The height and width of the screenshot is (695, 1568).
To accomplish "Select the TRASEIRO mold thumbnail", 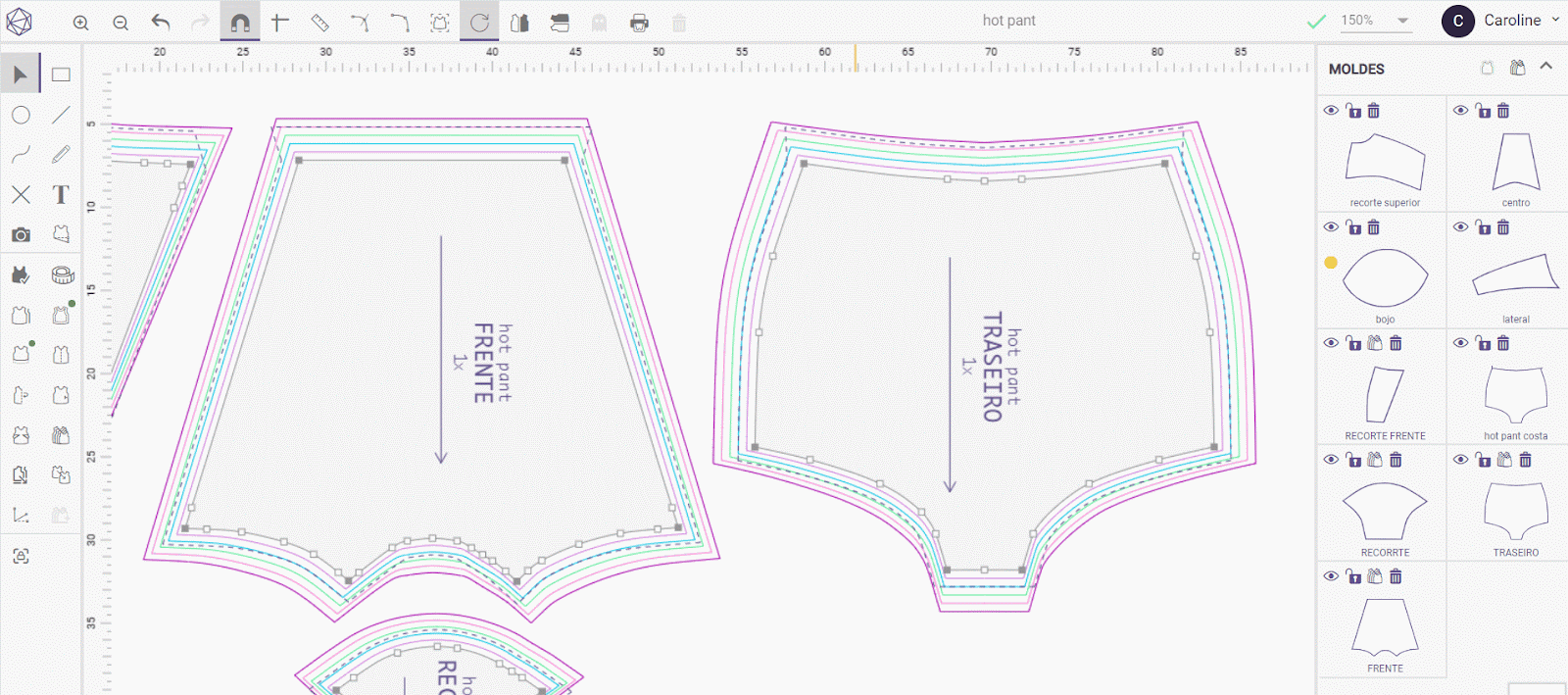I will [x=1515, y=511].
